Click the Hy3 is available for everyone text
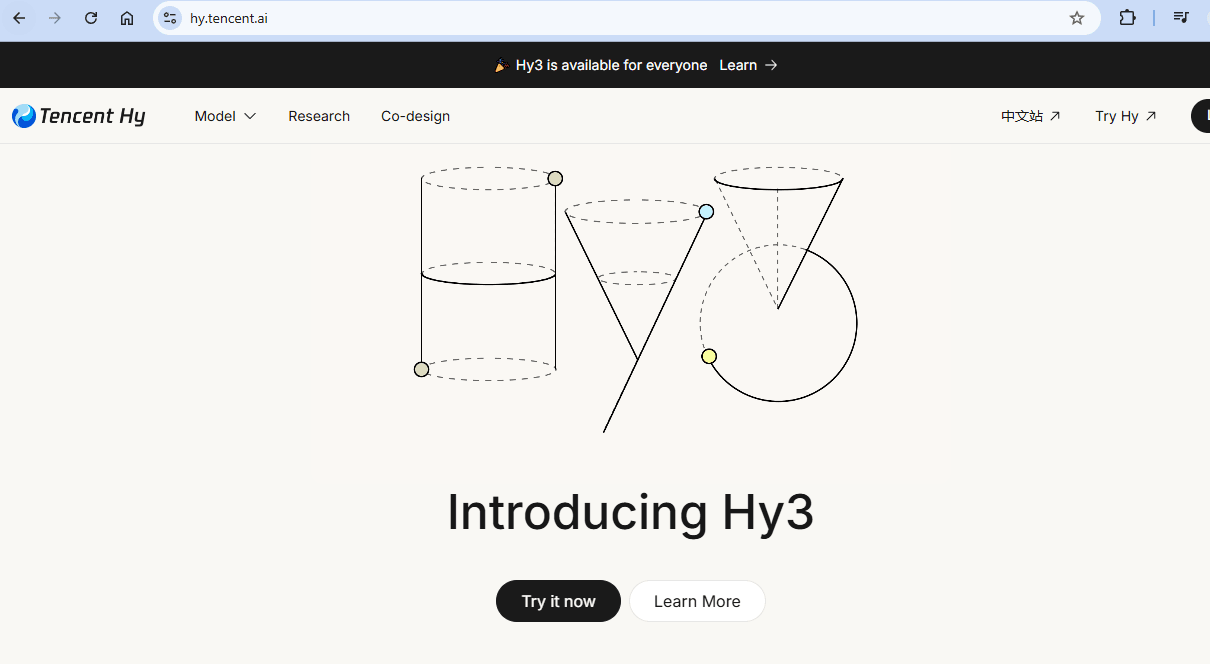1210x664 pixels. 611,65
